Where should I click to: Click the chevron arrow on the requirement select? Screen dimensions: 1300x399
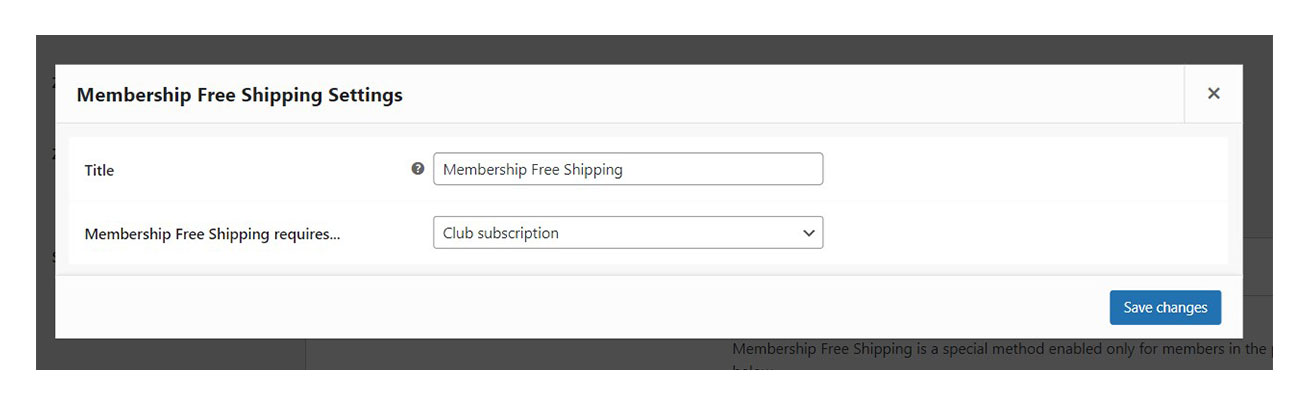coord(808,233)
